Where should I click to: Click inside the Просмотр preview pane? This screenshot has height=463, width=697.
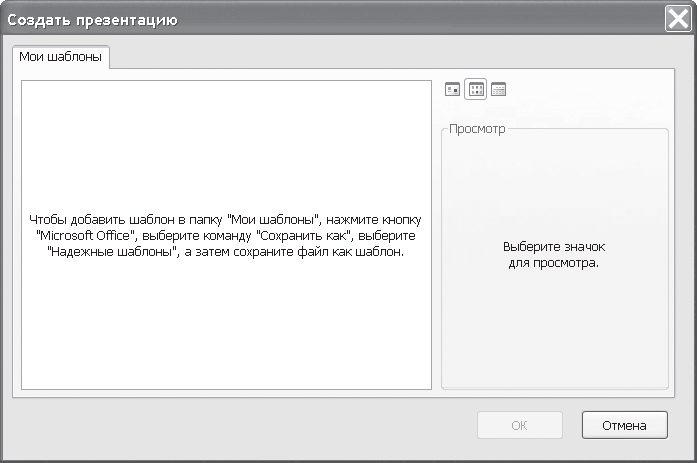(x=555, y=260)
